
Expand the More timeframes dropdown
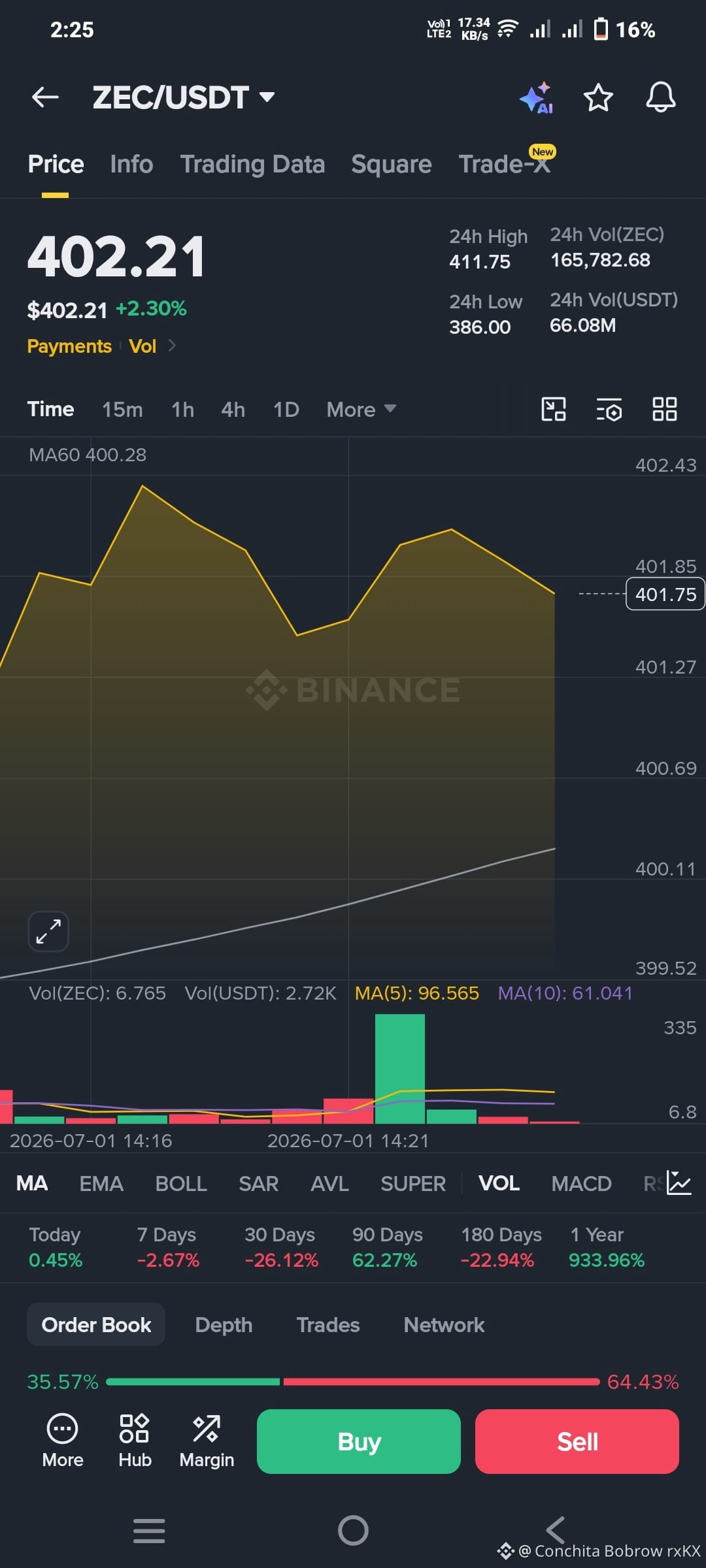coord(361,410)
